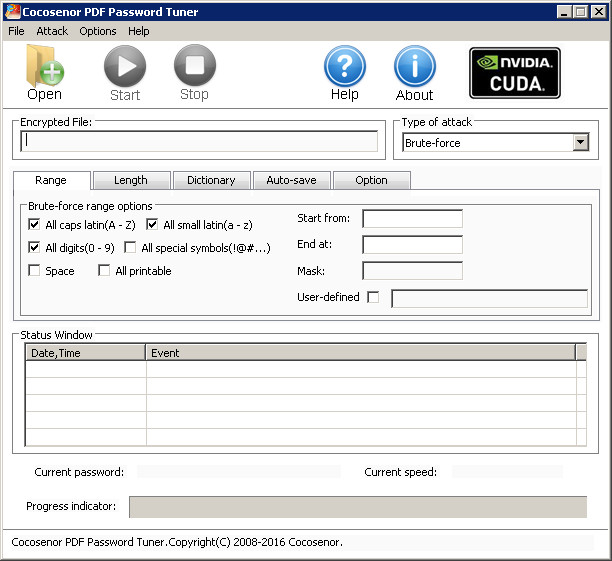This screenshot has height=561, width=612.
Task: Enable the All printable checkbox
Action: 104,271
